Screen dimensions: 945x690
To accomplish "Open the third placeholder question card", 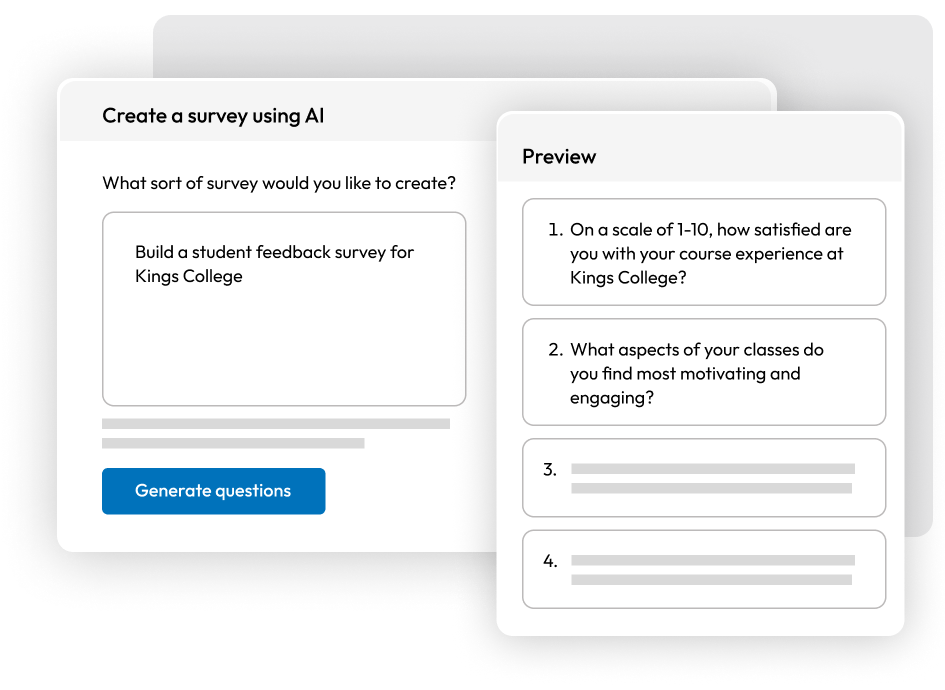I will pyautogui.click(x=704, y=478).
